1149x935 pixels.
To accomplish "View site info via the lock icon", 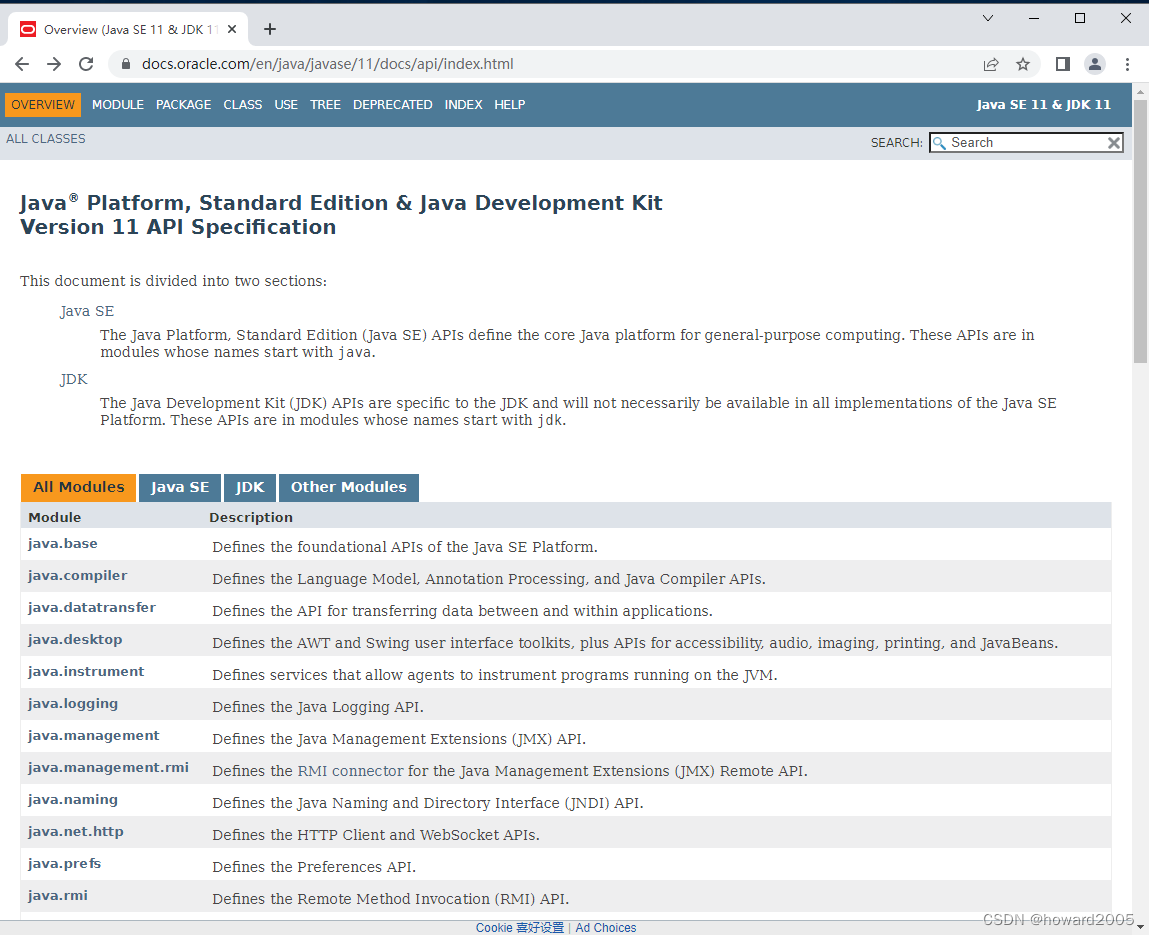I will [x=125, y=64].
